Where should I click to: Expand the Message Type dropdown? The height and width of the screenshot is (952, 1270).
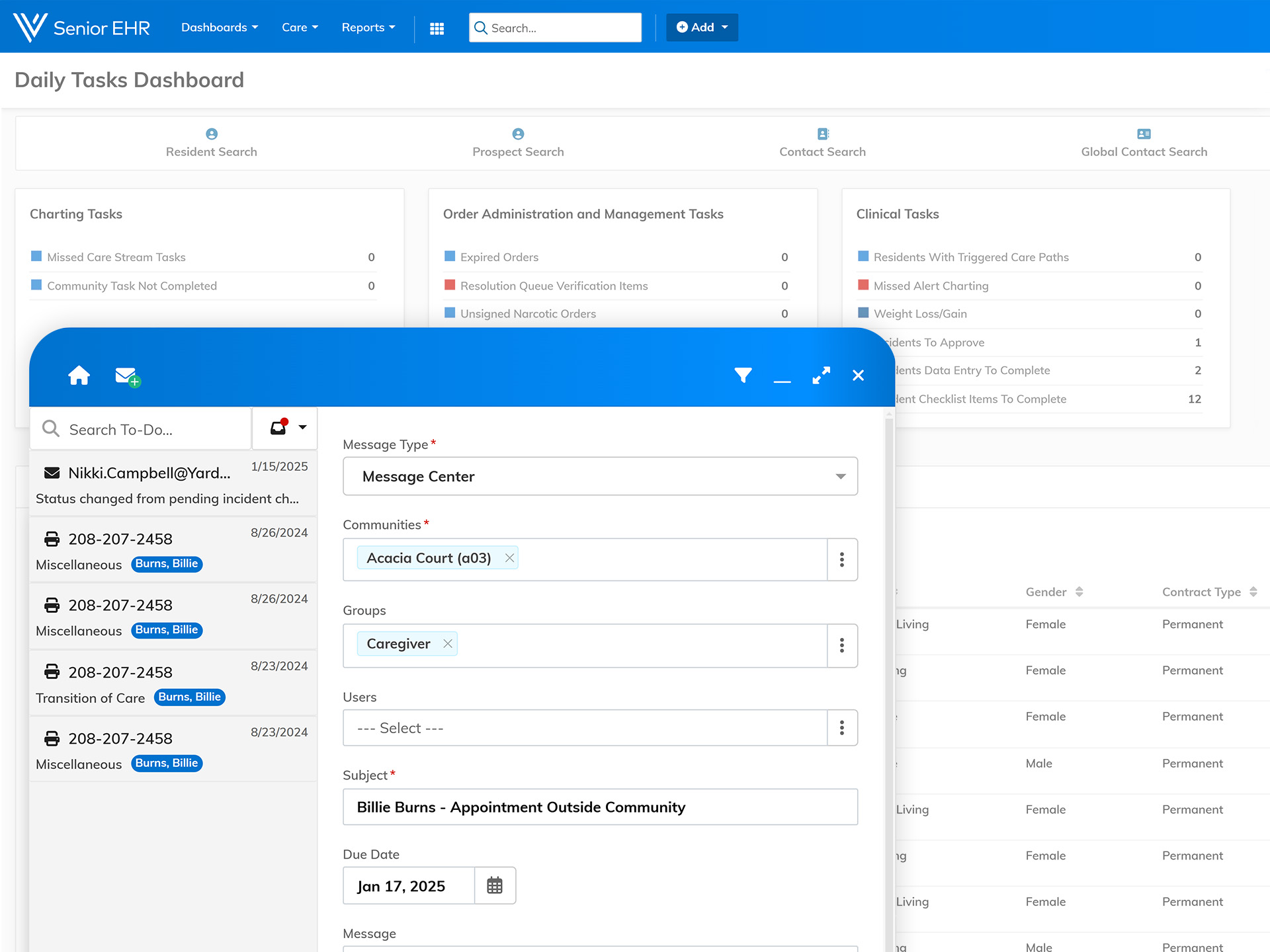coord(840,477)
